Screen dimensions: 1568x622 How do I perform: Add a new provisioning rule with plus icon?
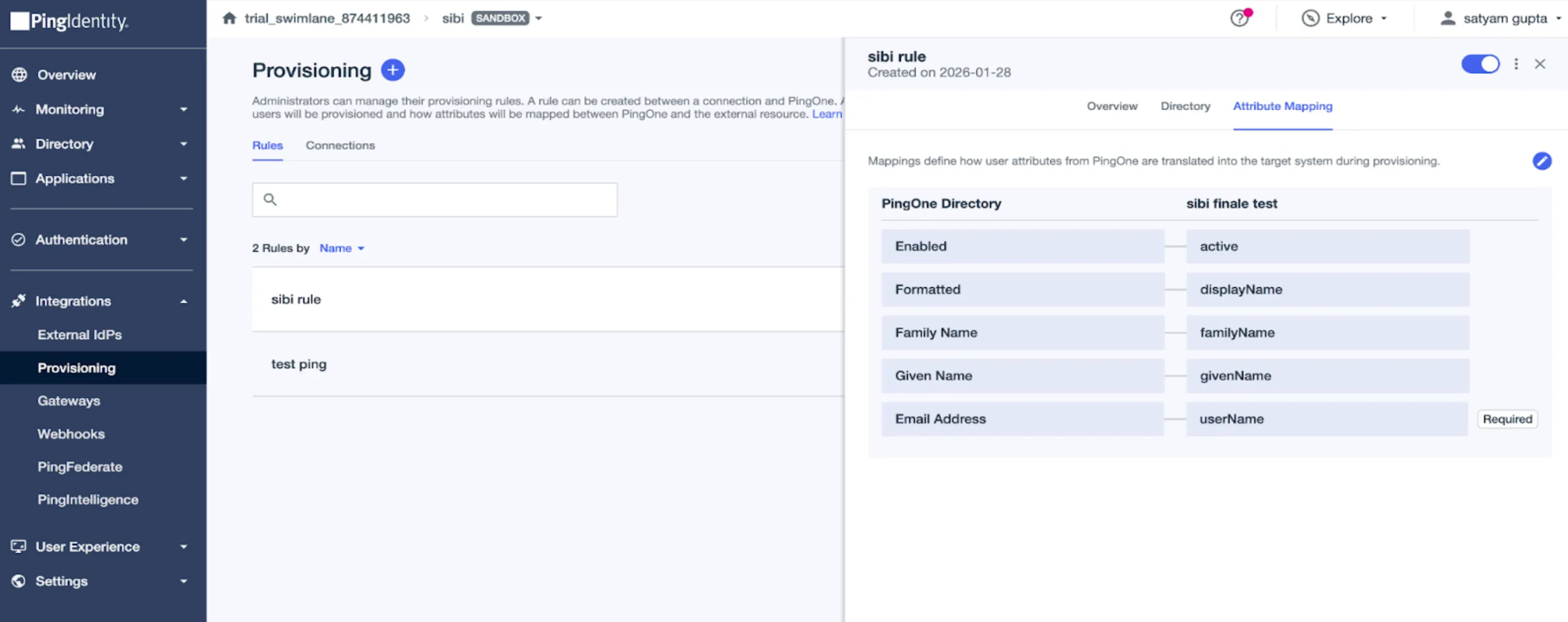click(x=393, y=70)
